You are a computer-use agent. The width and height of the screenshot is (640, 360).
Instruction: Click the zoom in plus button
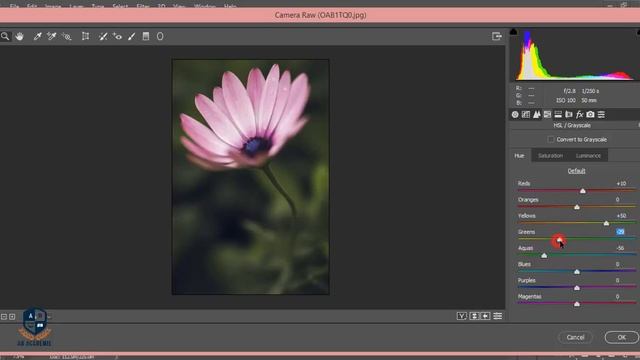click(12, 317)
